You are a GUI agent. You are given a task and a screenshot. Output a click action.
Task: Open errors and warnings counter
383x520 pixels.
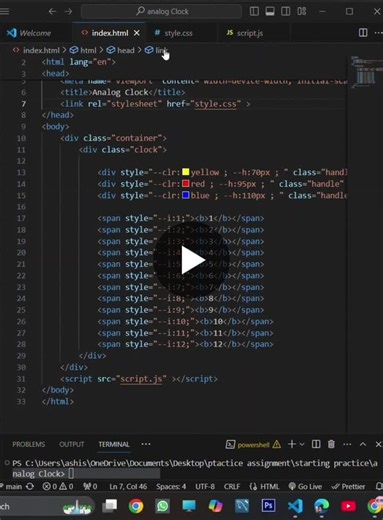[x=58, y=486]
